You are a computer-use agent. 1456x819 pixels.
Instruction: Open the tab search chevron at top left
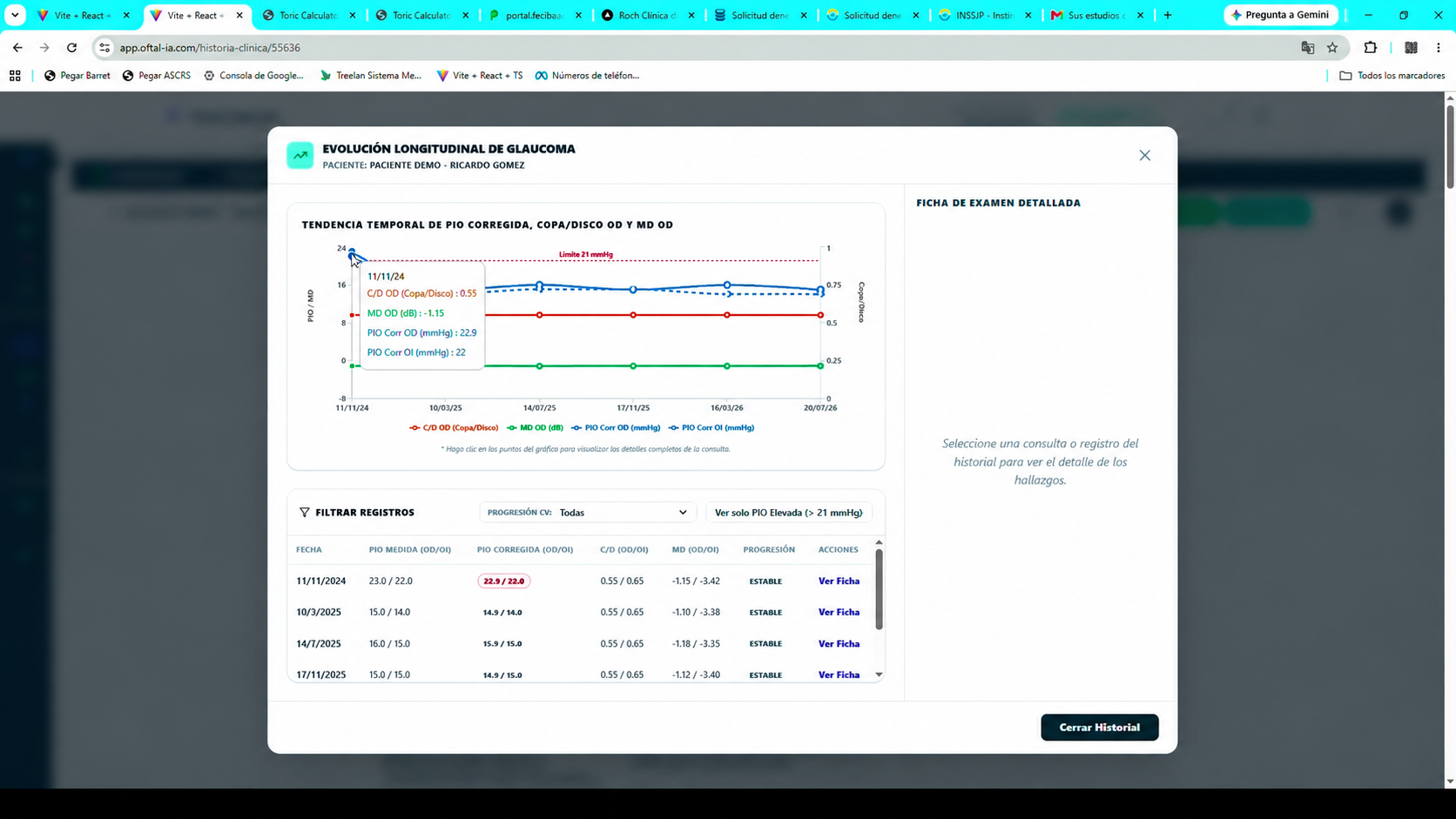[15, 16]
